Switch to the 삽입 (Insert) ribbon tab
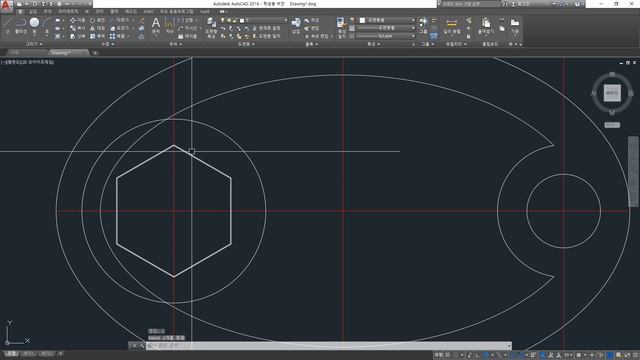640x360 pixels. tap(33, 11)
